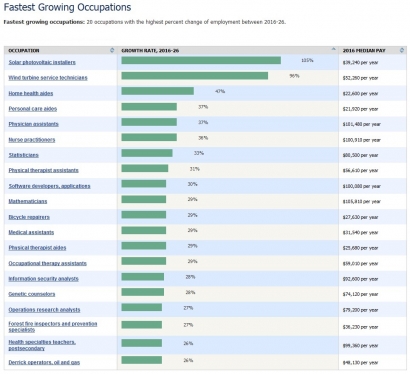Open Derrick operators, oil and gas link
Screen dimensions: 410x374
[x=44, y=362]
